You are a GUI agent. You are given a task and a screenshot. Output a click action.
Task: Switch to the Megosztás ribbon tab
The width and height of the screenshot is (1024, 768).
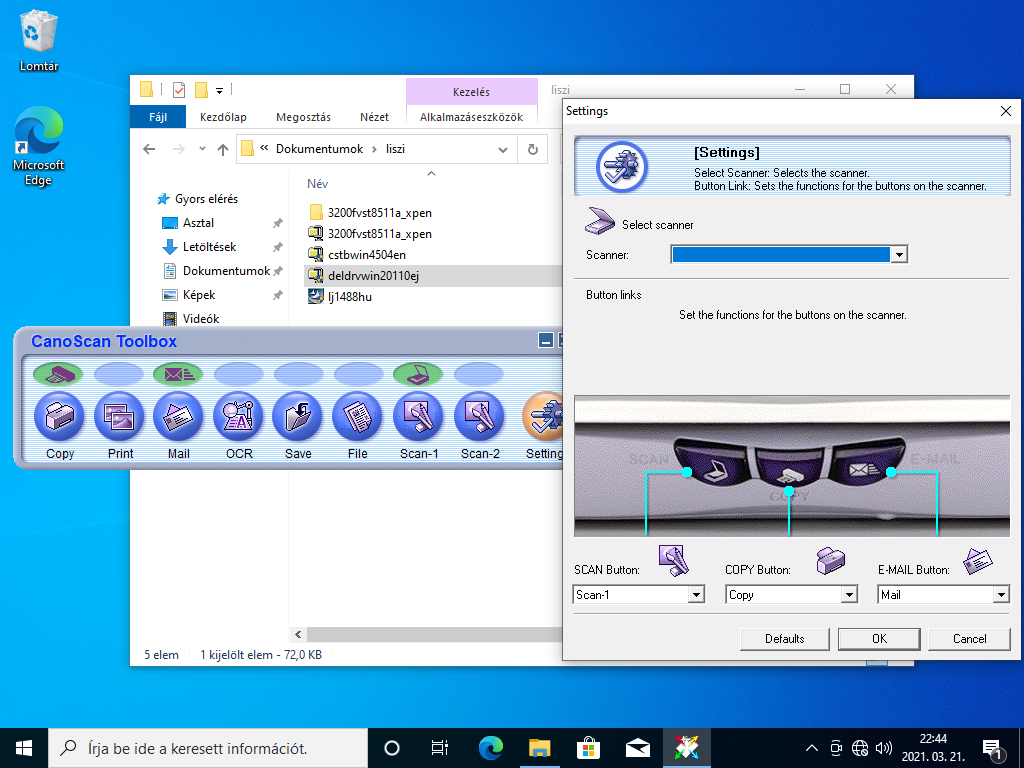click(303, 117)
